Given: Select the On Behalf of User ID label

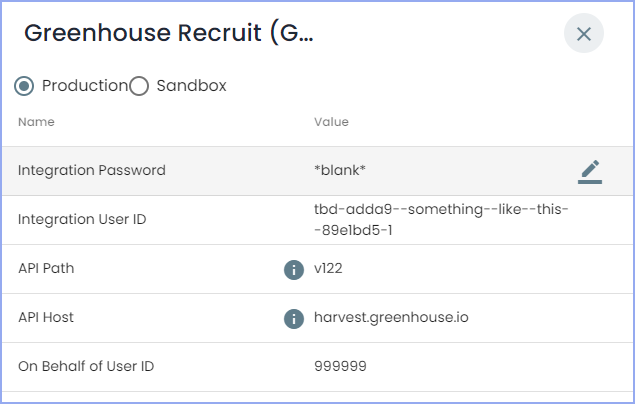Looking at the screenshot, I should tap(86, 367).
